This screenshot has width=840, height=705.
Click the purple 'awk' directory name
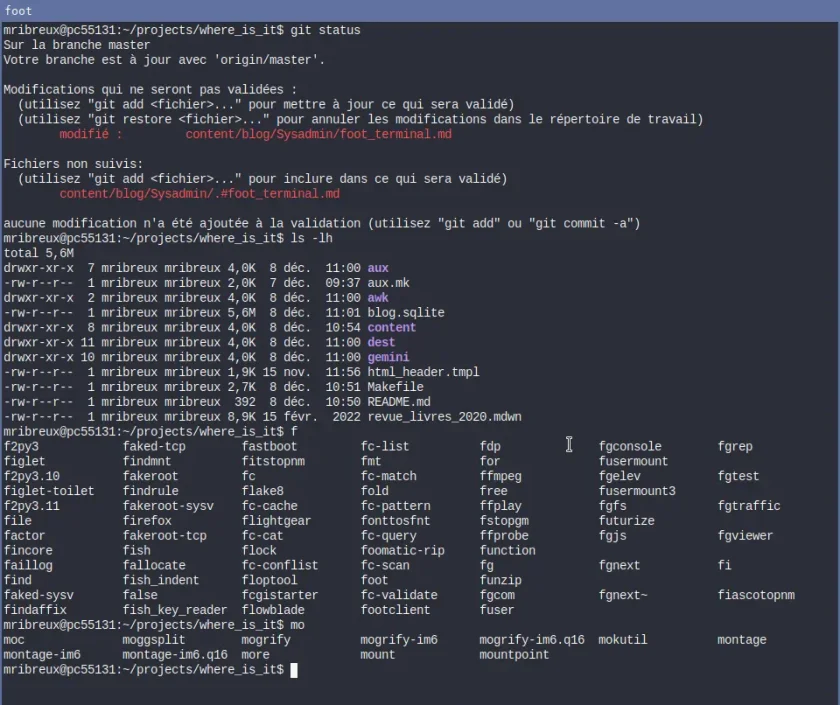click(x=378, y=298)
